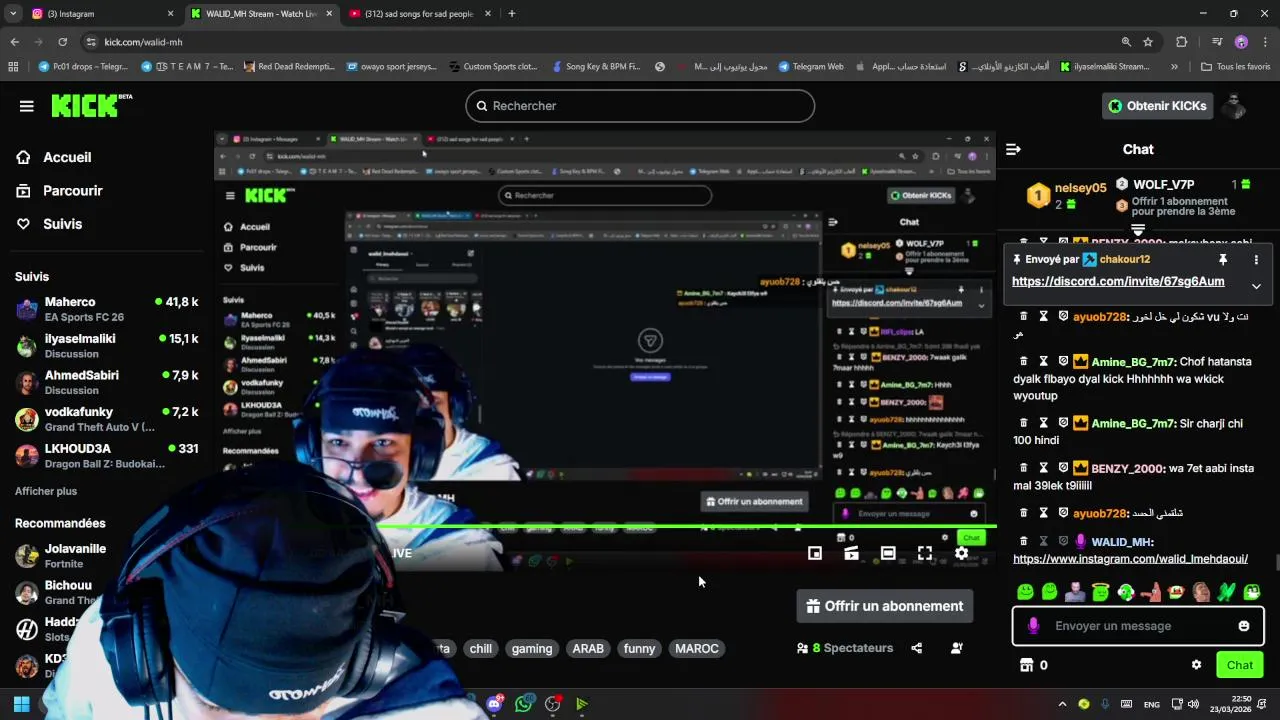Open the Chrome three-dot menu
1280x720 pixels.
(x=1266, y=42)
